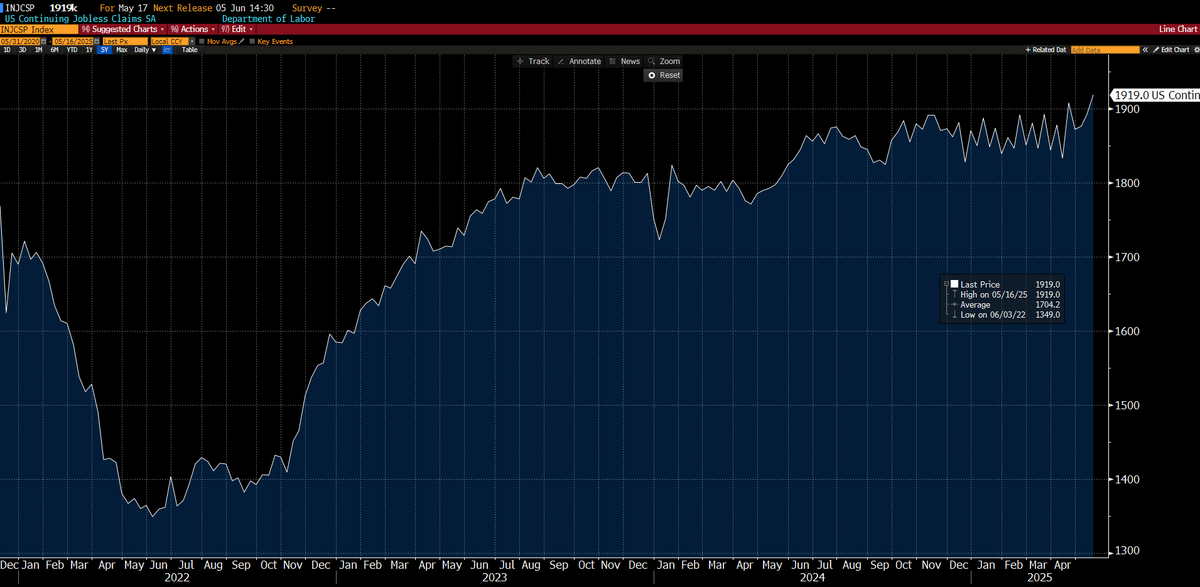The width and height of the screenshot is (1200, 587).
Task: Show News on chart
Action: (624, 61)
